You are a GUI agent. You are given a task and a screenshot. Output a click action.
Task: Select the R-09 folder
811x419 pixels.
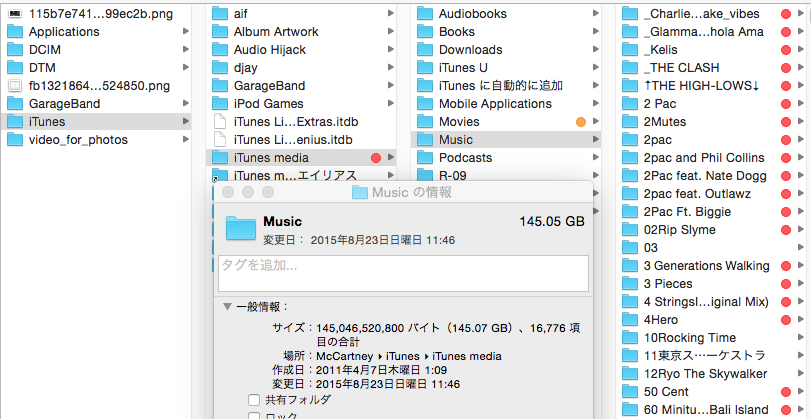(506, 176)
